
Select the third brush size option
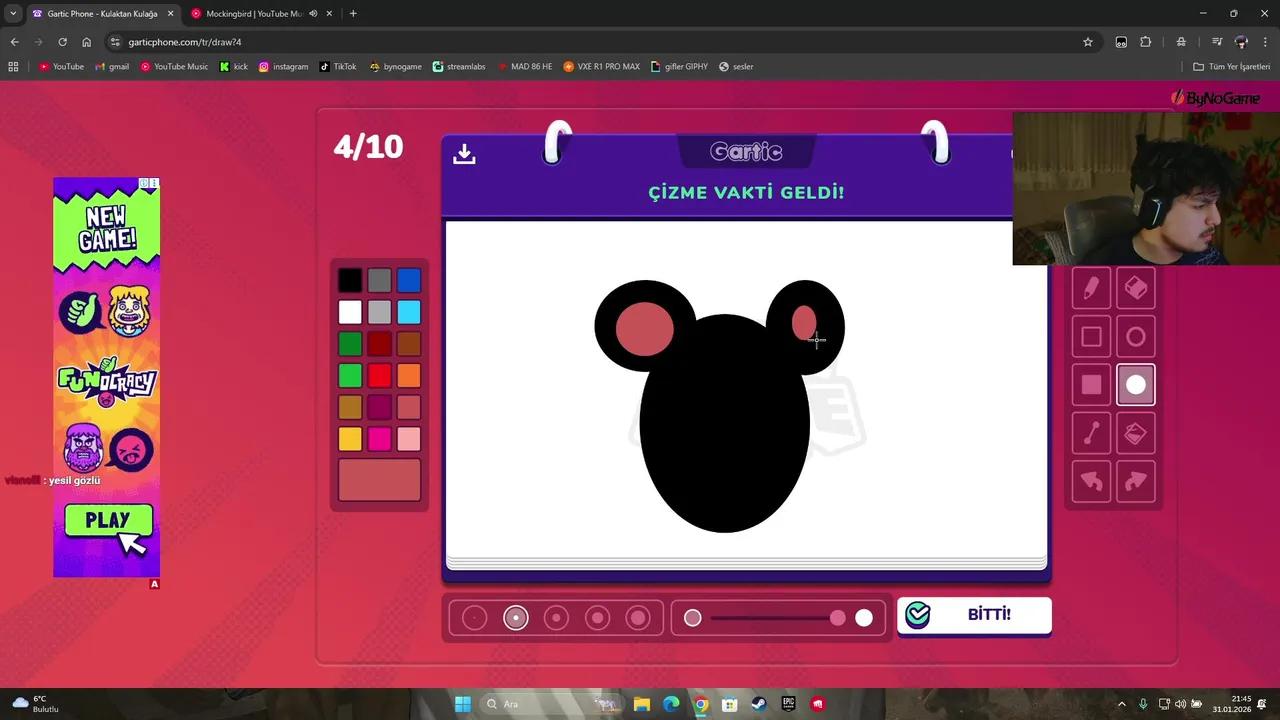click(556, 617)
